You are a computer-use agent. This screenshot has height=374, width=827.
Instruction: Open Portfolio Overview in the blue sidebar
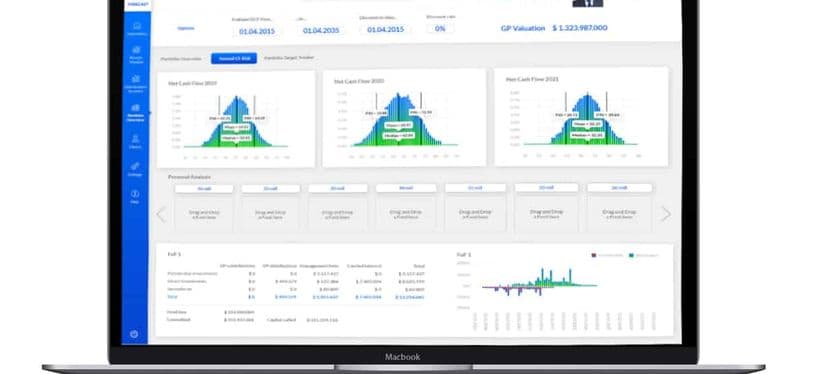(136, 112)
